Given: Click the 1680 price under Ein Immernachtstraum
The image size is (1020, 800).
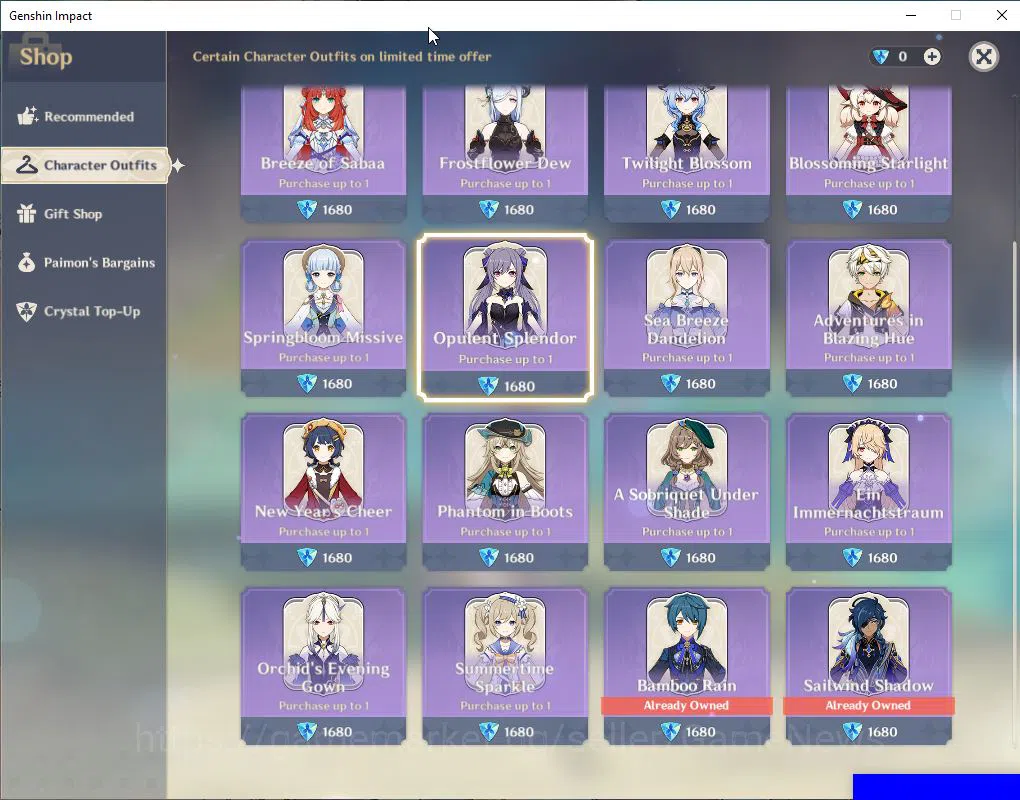Looking at the screenshot, I should pyautogui.click(x=883, y=558).
